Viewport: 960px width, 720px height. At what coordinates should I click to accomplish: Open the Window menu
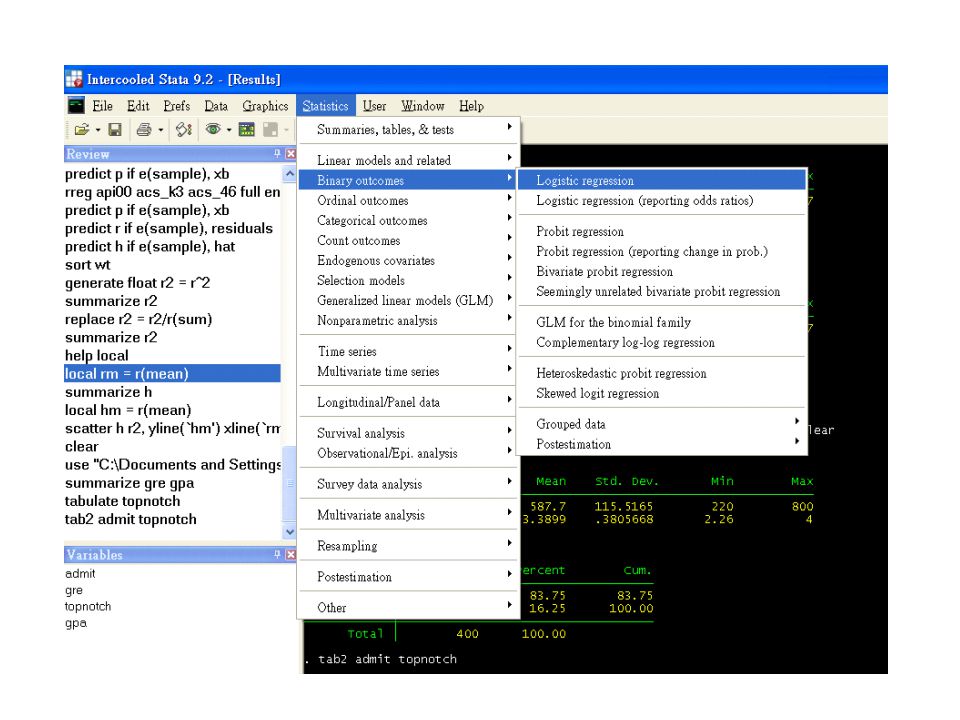point(422,106)
